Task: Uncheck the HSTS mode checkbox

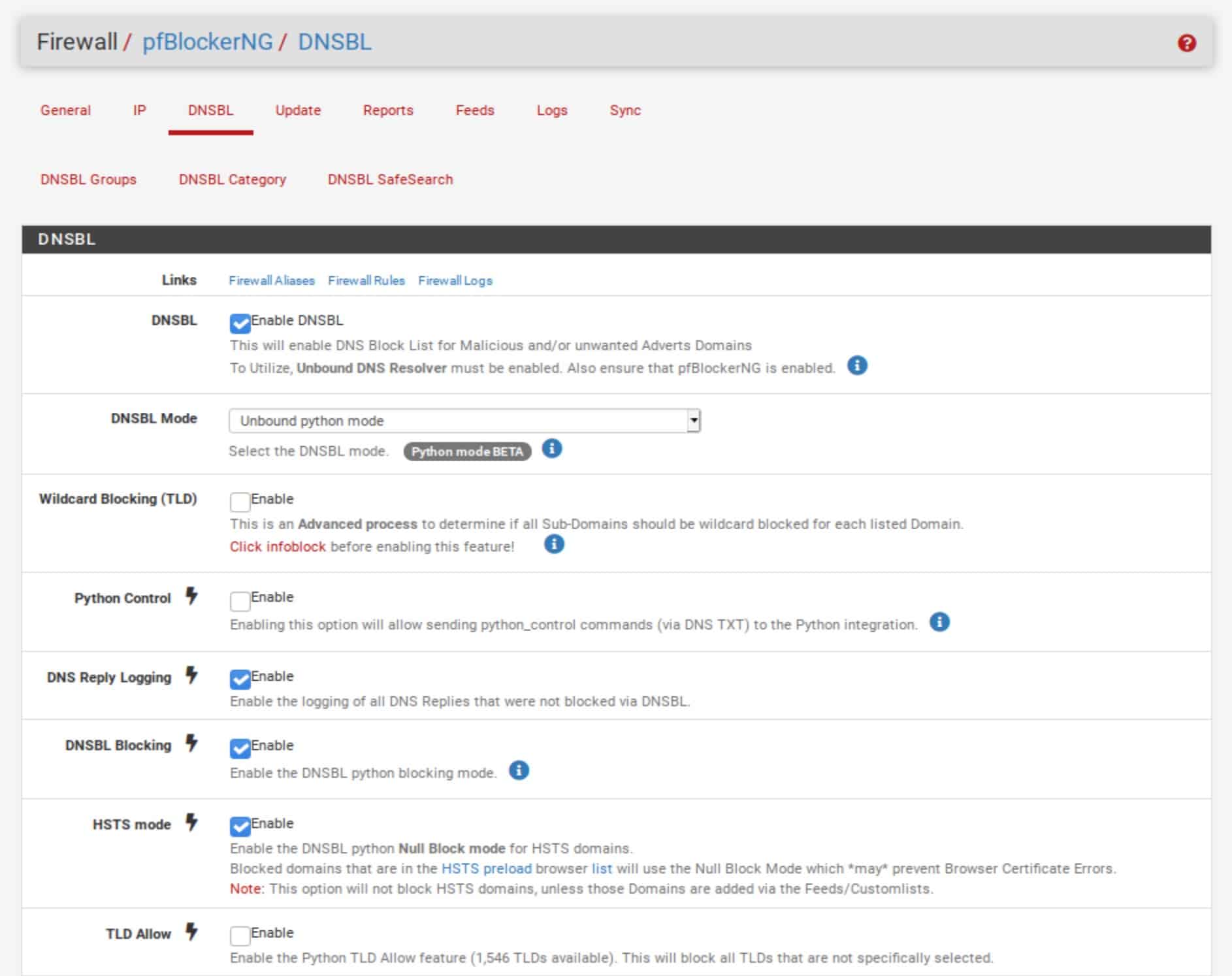Action: coord(240,826)
